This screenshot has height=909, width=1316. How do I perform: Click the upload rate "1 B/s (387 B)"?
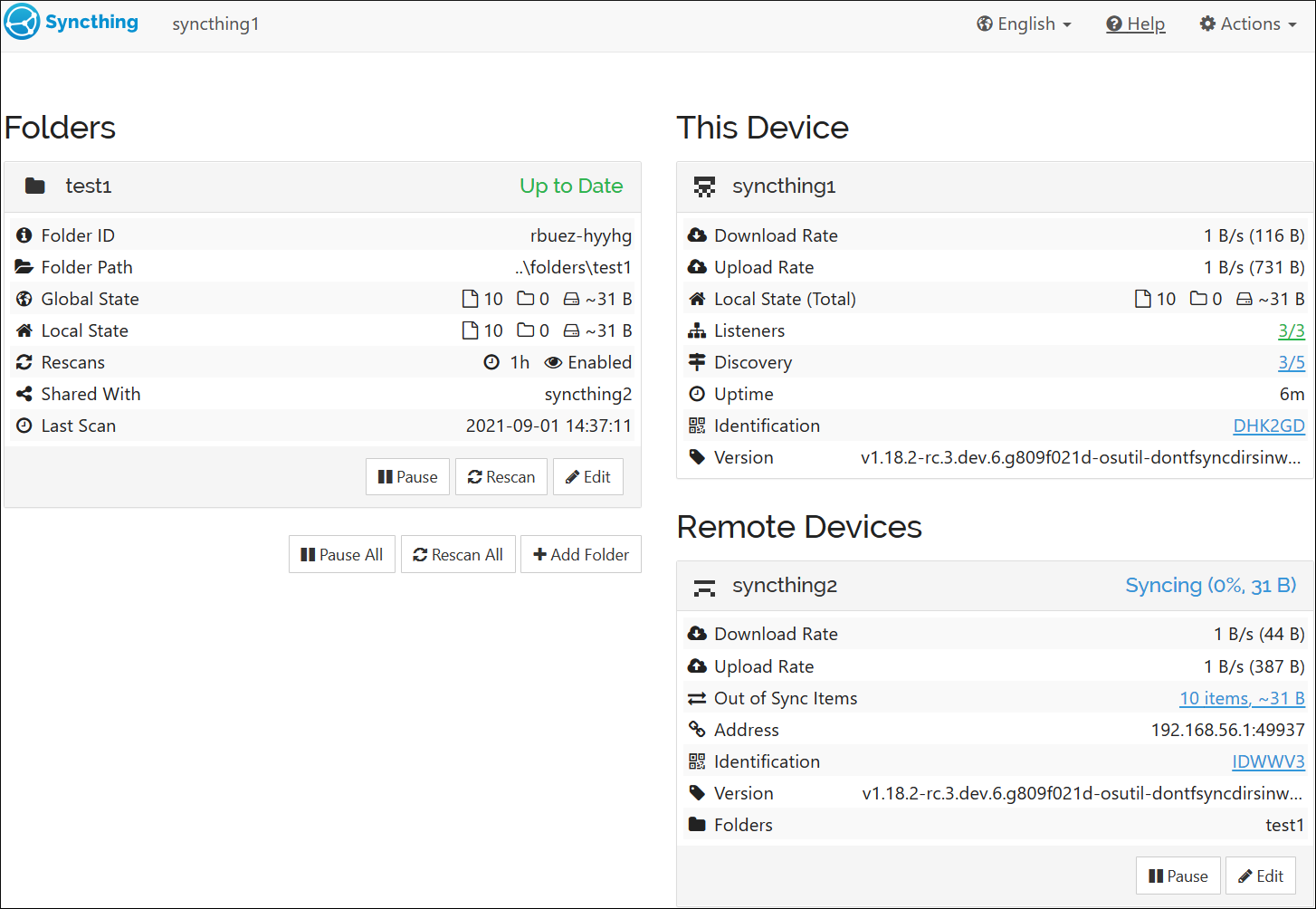[1254, 666]
